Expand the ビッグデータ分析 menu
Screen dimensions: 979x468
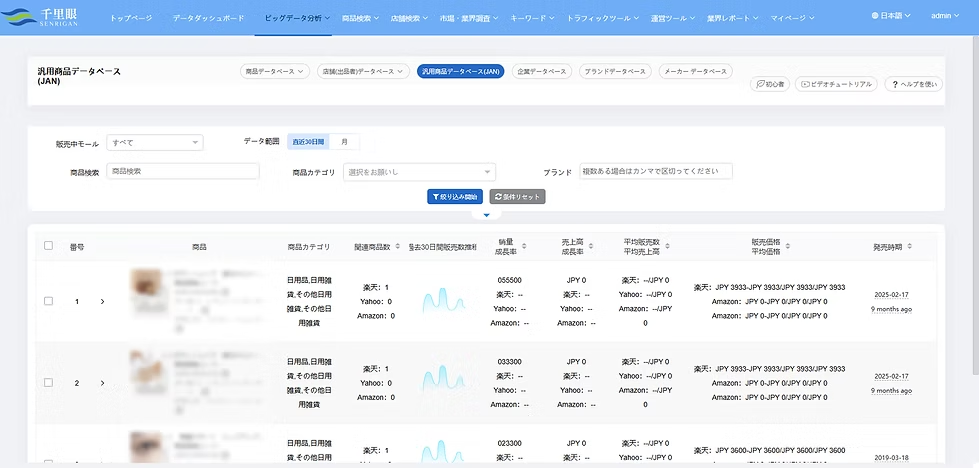(297, 18)
